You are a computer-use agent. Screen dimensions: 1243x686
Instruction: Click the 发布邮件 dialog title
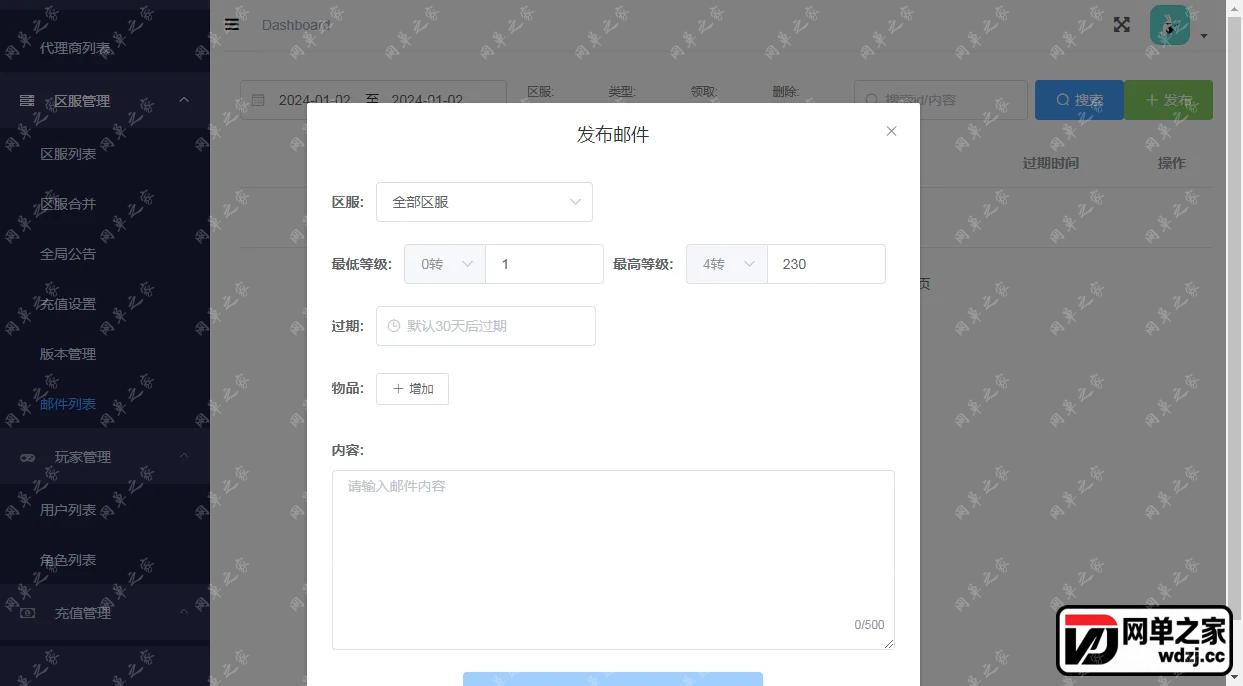[613, 135]
